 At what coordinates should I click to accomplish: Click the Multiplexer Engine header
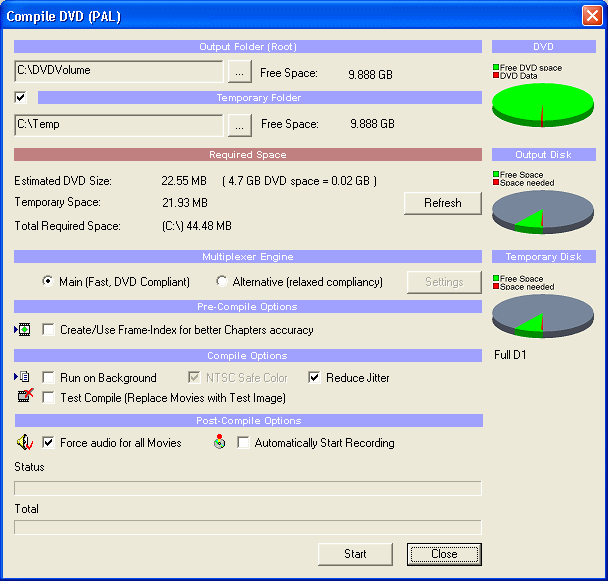tap(248, 256)
